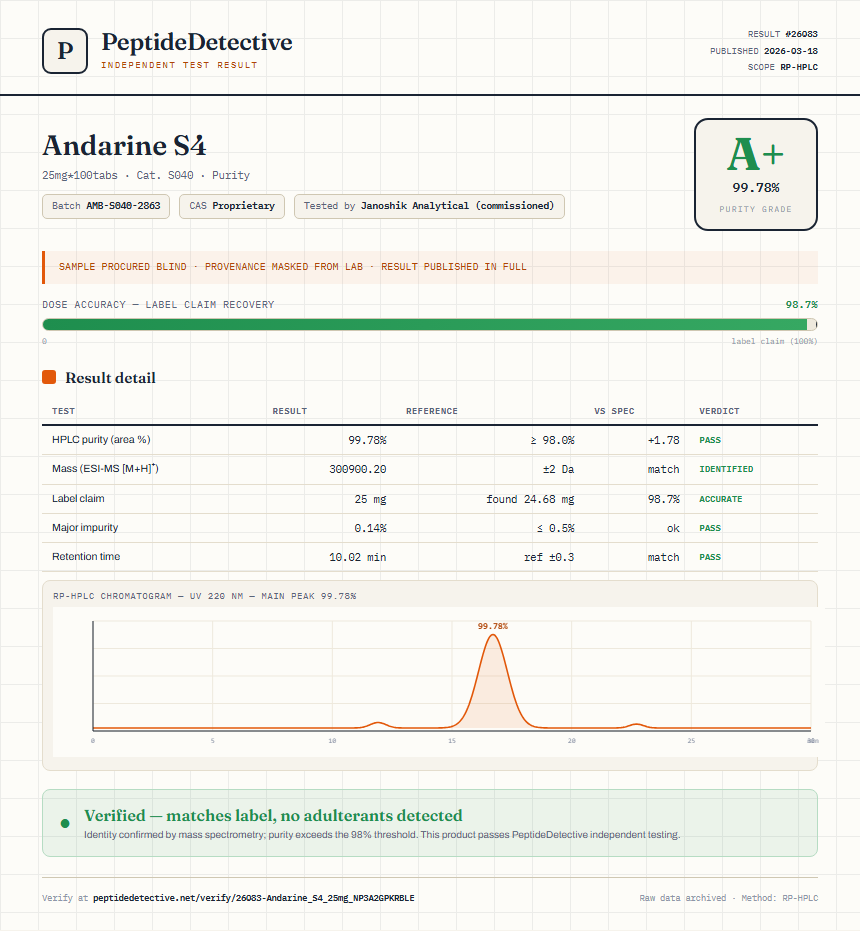Click the A+ purity grade badge
Screen dimensions: 860x931
tap(755, 175)
